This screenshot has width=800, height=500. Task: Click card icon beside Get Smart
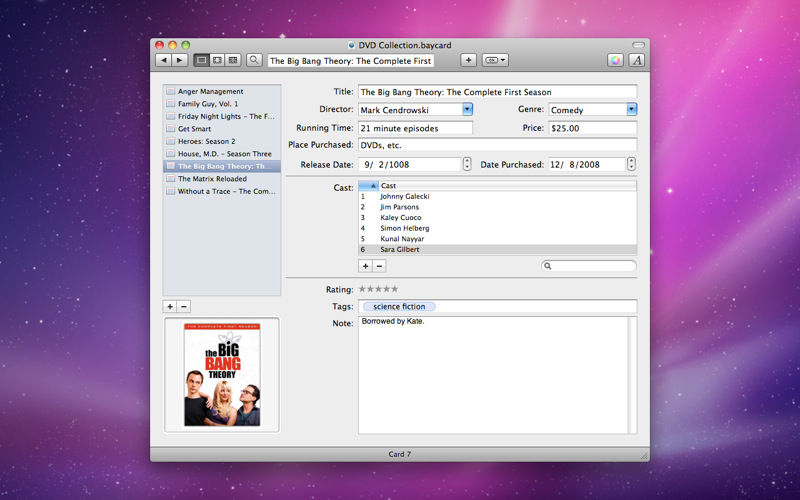tap(170, 129)
